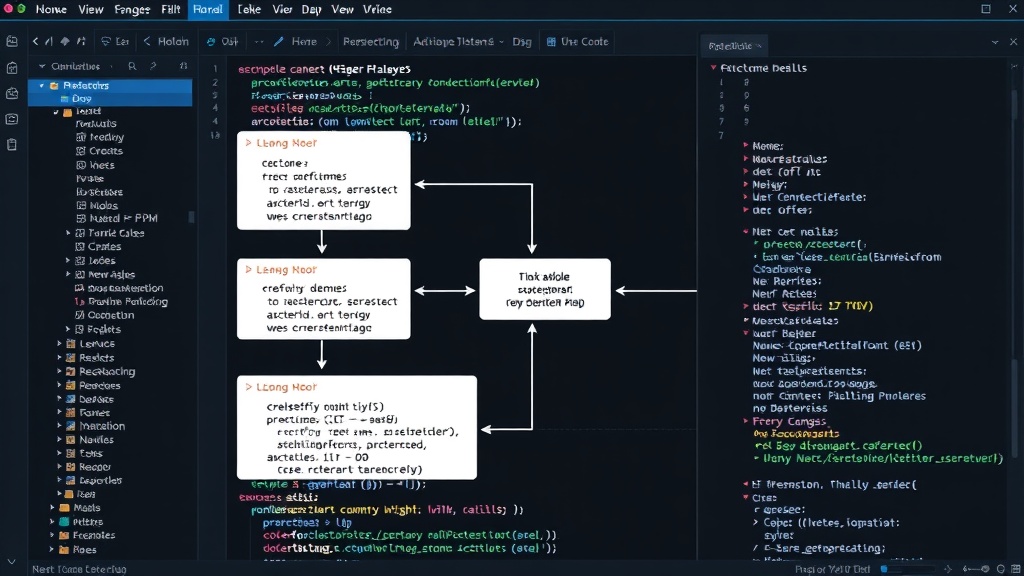1024x576 pixels.
Task: Switch to the Radedlidle tab
Action: click(x=735, y=46)
